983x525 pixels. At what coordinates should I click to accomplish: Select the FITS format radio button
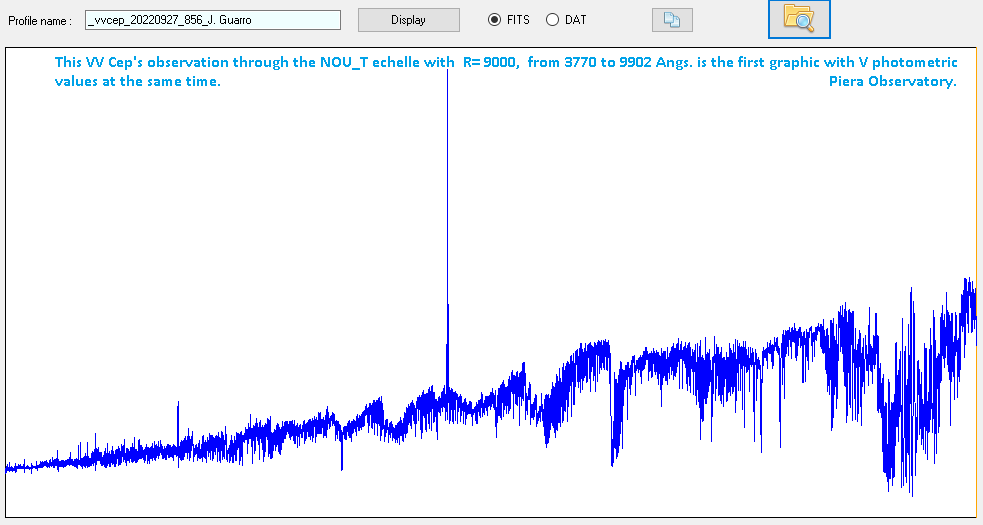pyautogui.click(x=494, y=20)
